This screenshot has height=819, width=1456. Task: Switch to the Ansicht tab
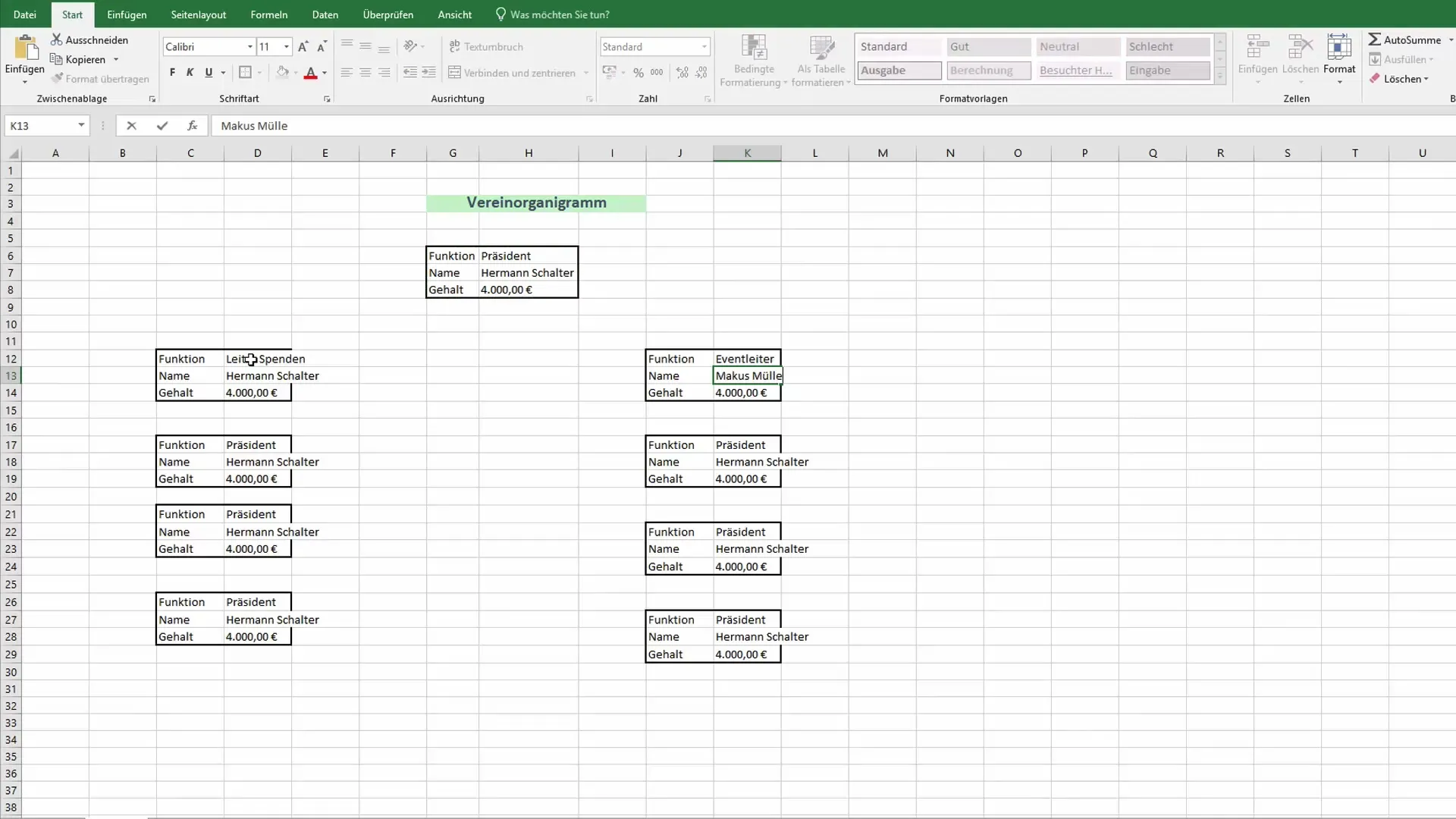455,14
